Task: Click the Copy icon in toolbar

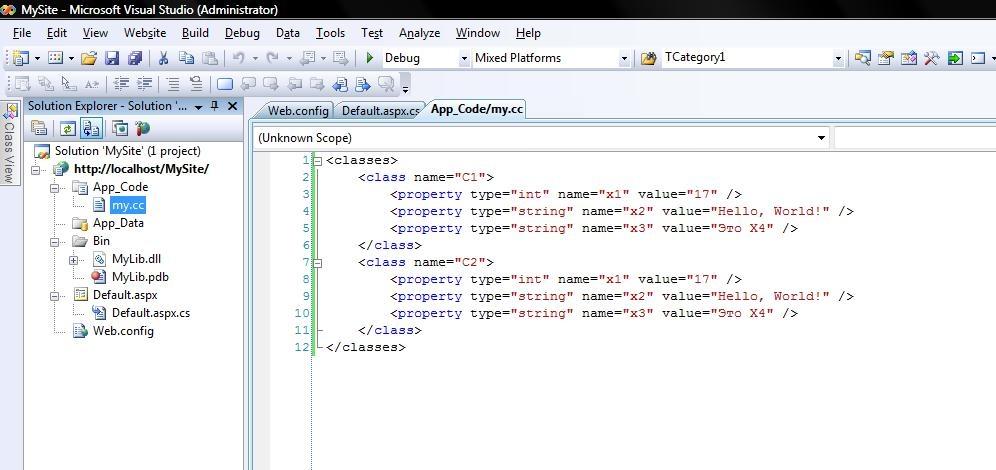Action: point(186,58)
